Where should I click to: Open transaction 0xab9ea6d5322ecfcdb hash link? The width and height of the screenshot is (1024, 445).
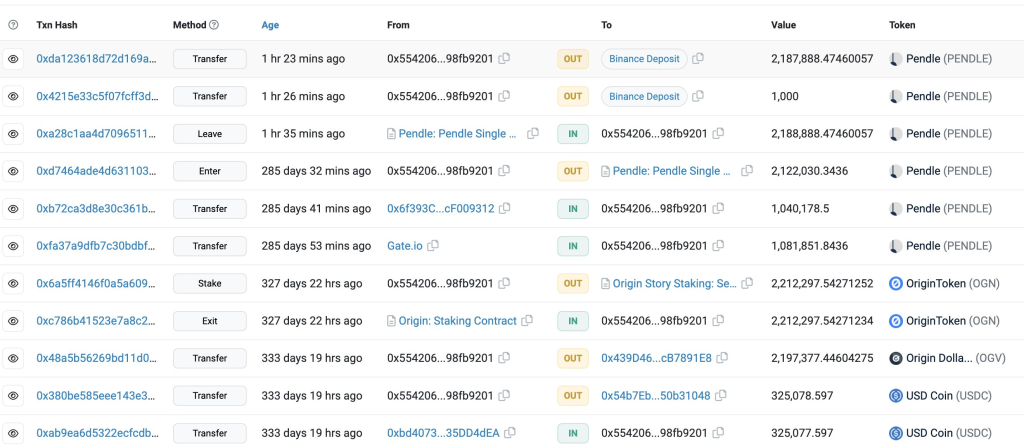click(97, 433)
